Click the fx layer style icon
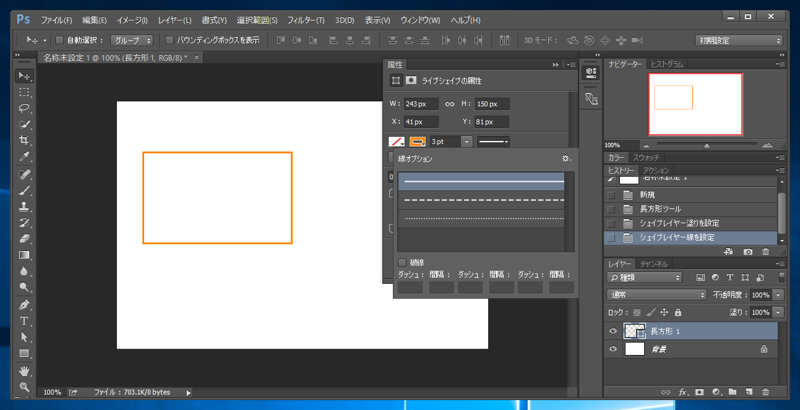800x410 pixels. 683,392
